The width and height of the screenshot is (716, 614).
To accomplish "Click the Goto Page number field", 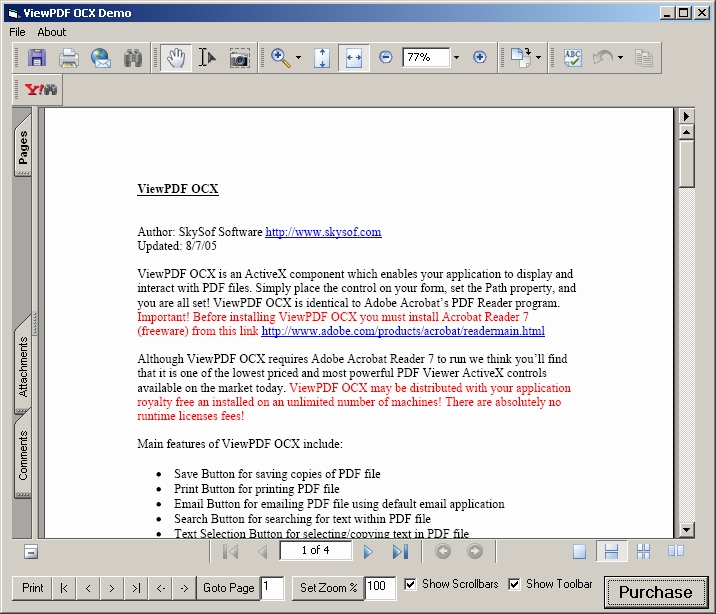I will coord(272,588).
